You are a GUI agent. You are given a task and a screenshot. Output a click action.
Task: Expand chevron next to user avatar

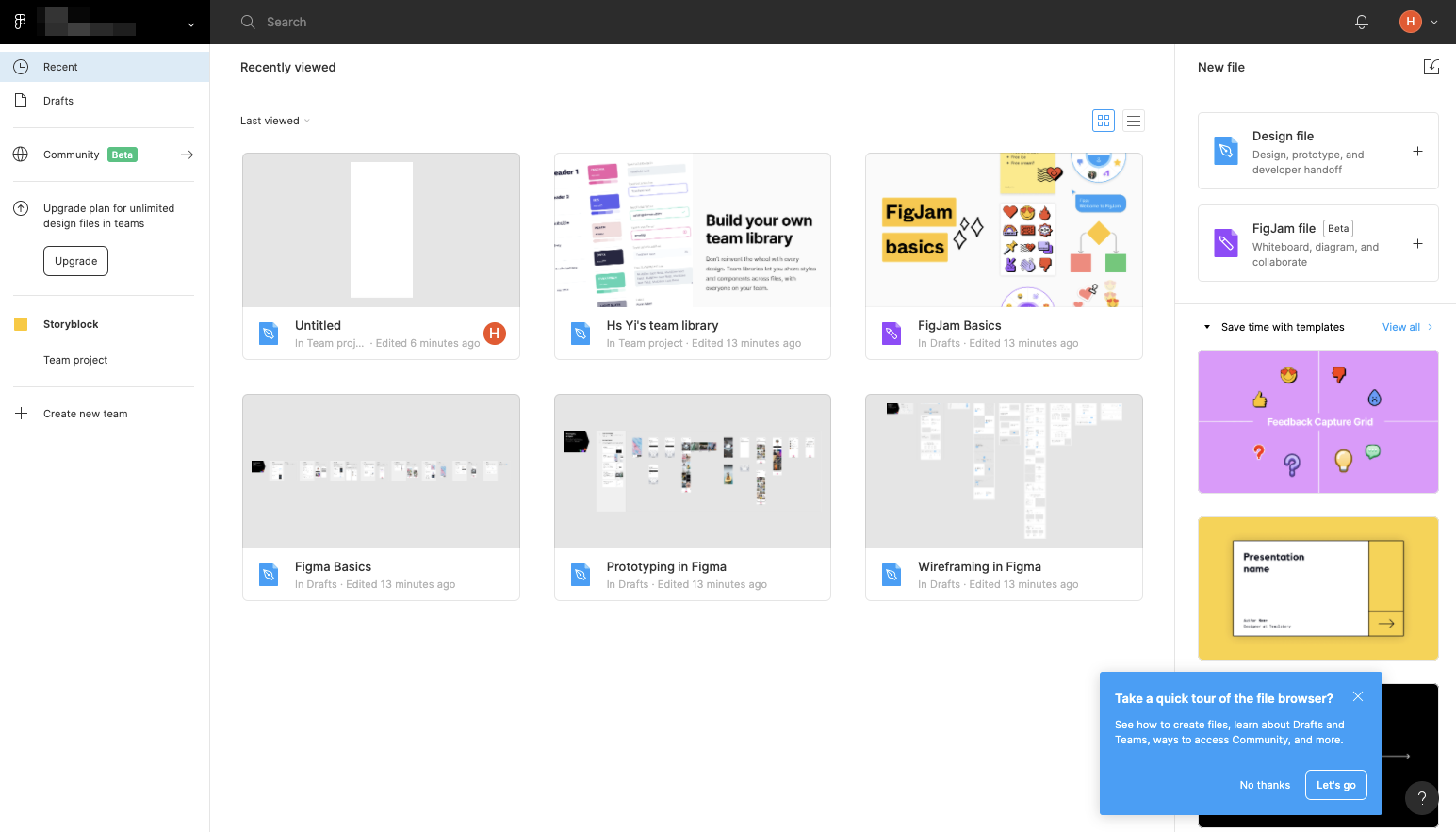[1434, 22]
